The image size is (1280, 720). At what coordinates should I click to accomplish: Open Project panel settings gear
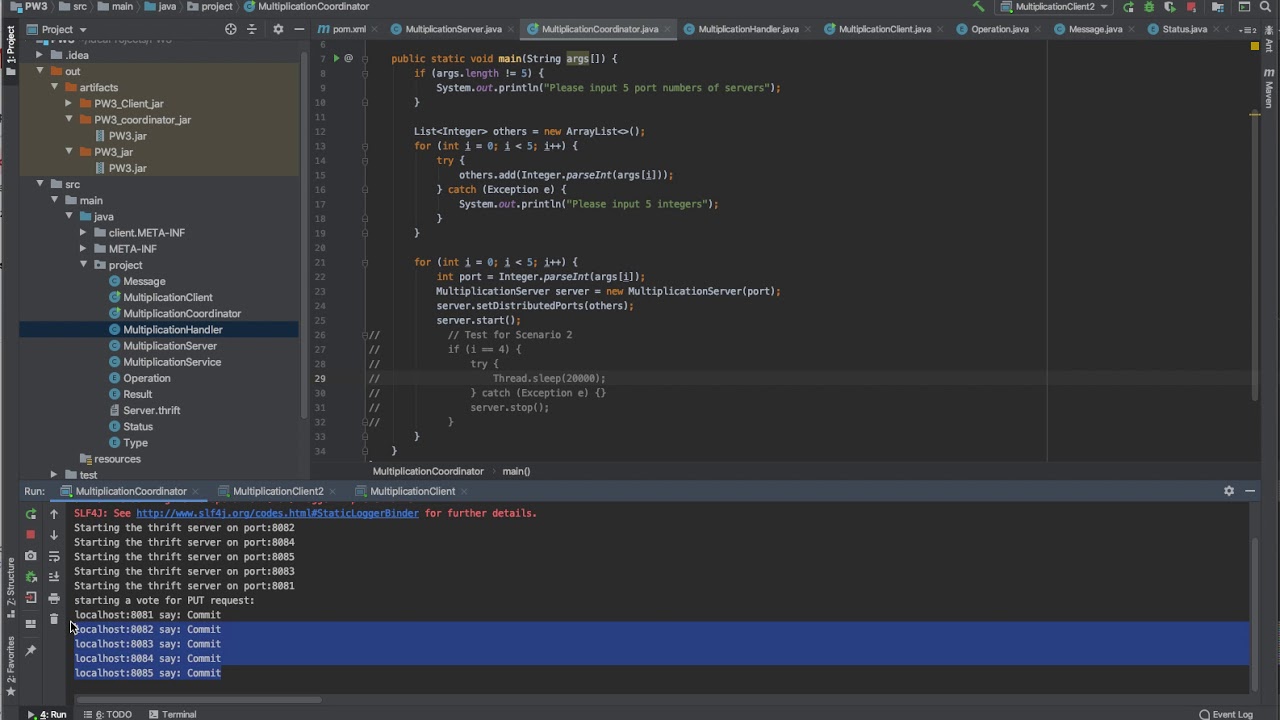click(x=278, y=29)
